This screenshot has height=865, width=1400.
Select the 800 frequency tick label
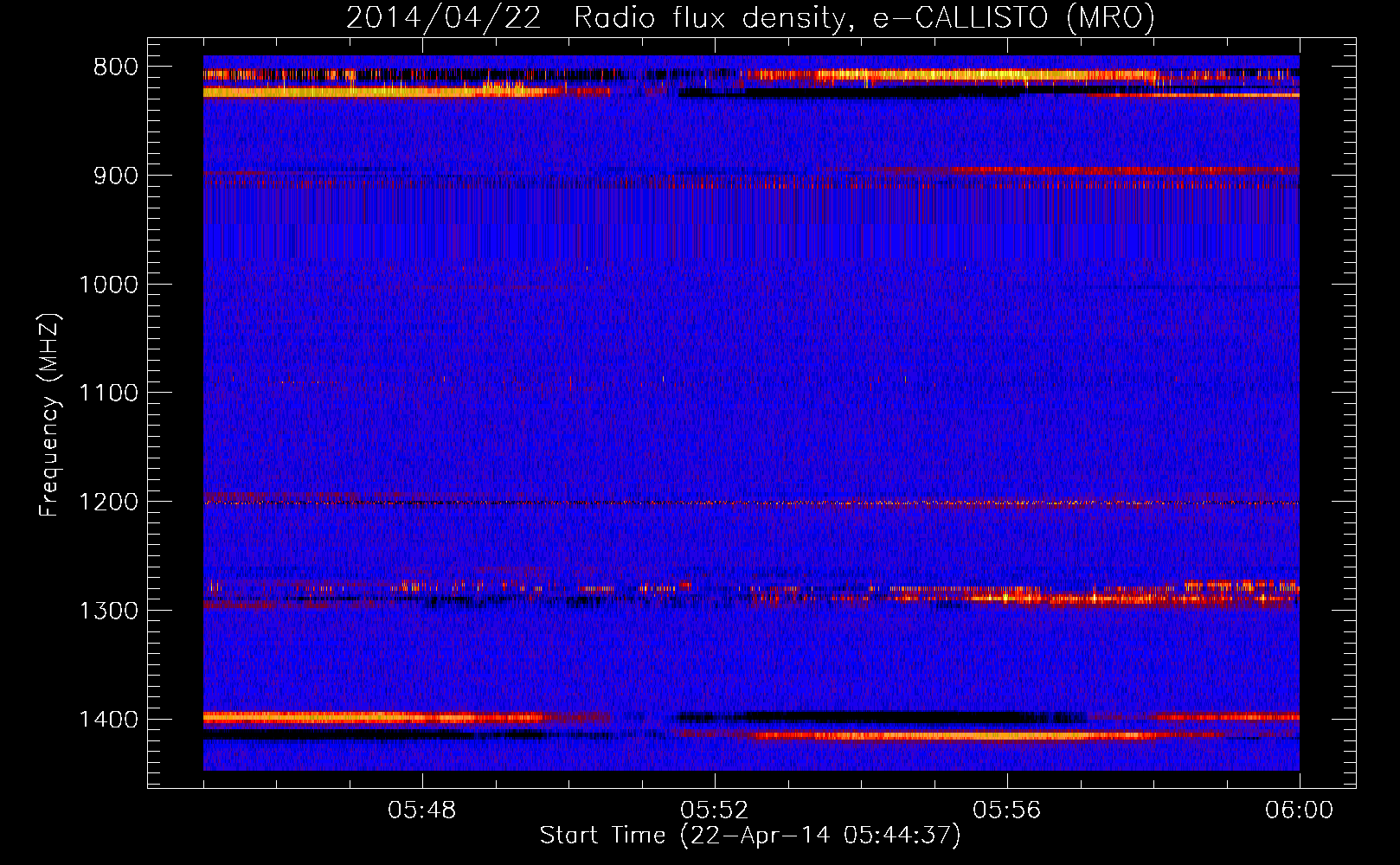pyautogui.click(x=116, y=67)
